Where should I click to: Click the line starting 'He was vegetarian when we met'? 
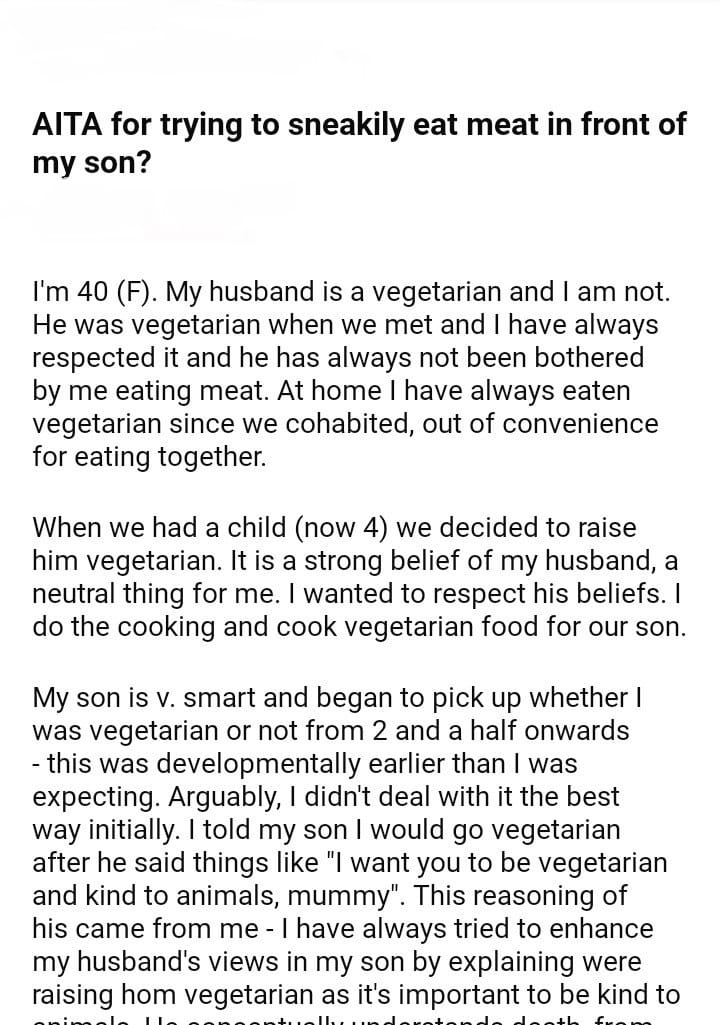345,325
